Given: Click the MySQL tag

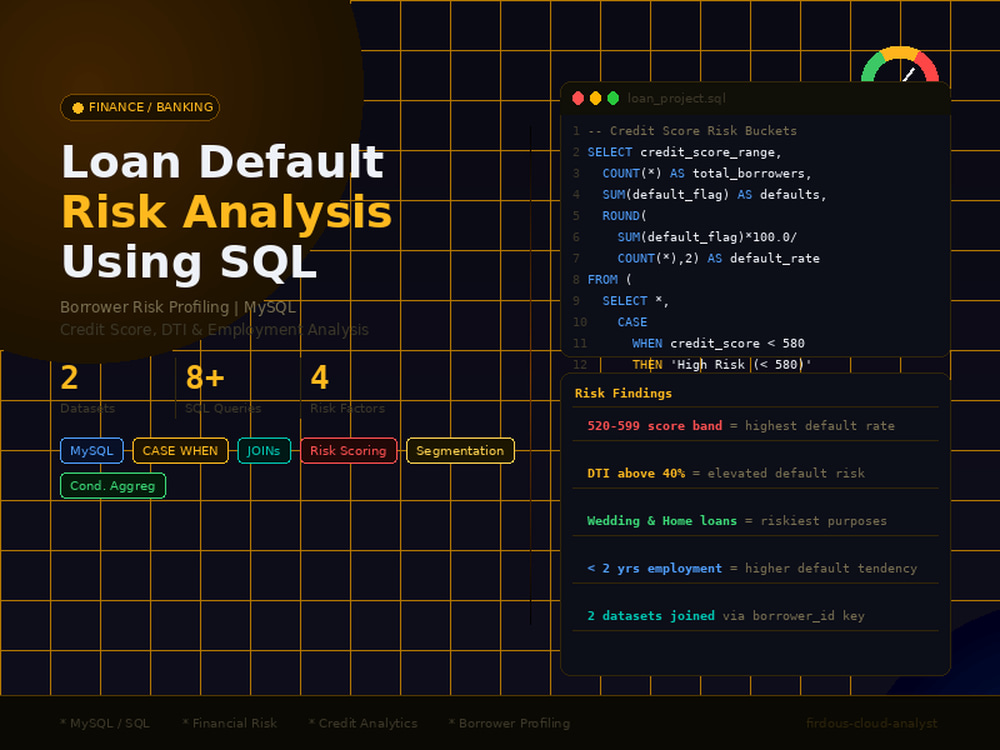Looking at the screenshot, I should [92, 450].
